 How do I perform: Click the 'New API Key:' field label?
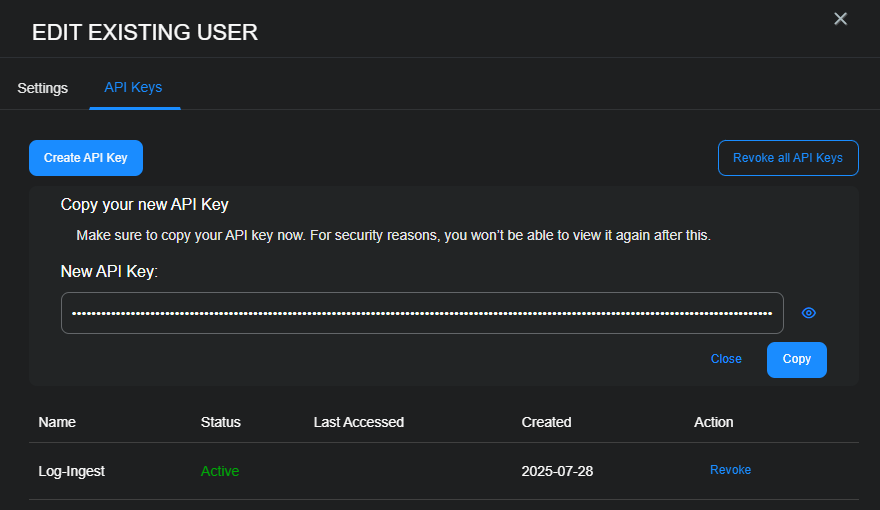click(110, 271)
